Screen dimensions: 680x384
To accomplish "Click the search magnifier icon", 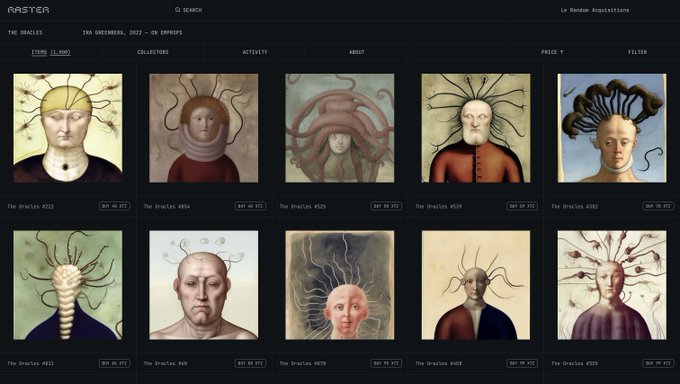I will tap(177, 10).
